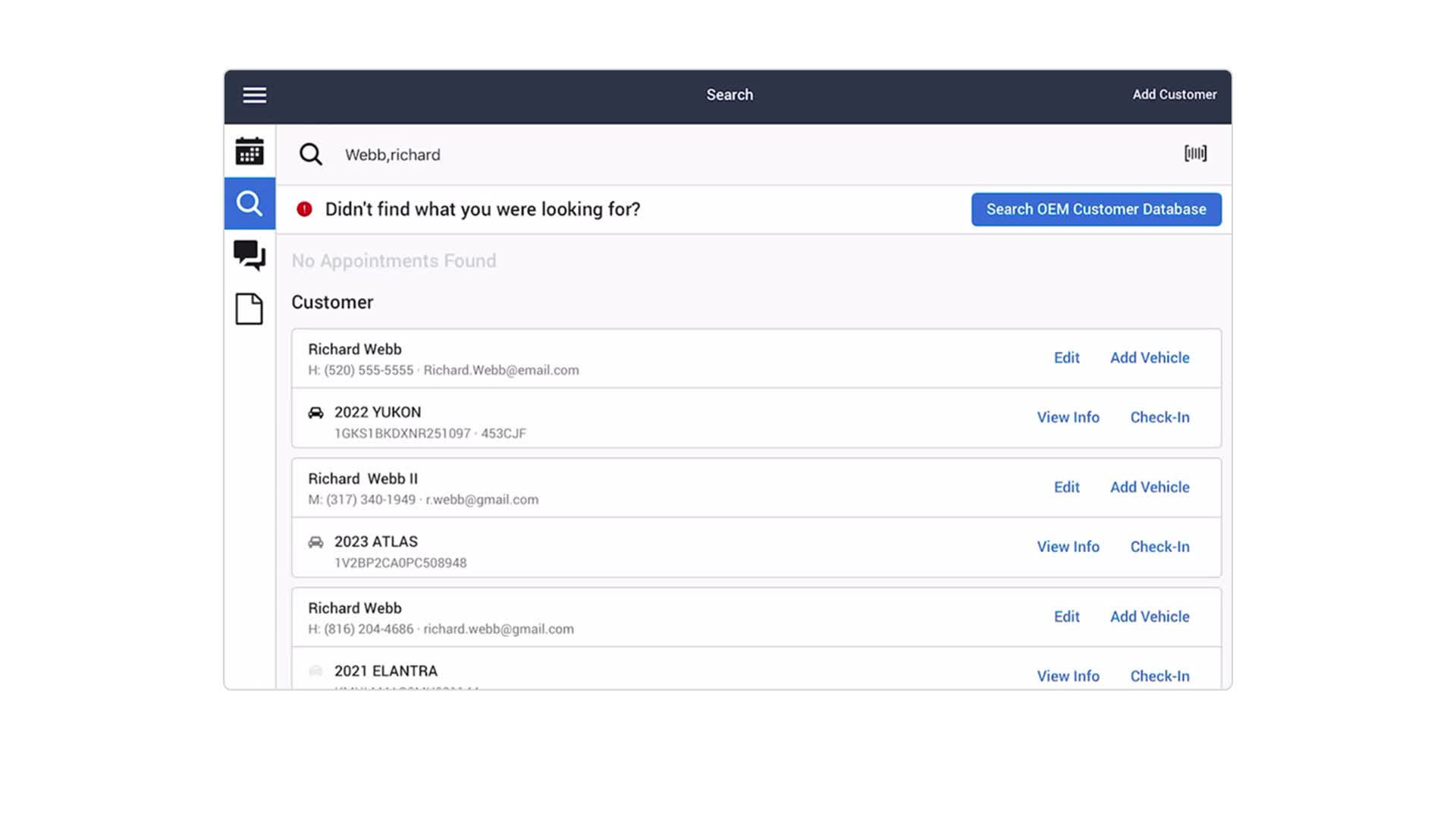This screenshot has width=1456, height=819.
Task: Click the car icon beside 2023 ATLAS
Action: (315, 542)
